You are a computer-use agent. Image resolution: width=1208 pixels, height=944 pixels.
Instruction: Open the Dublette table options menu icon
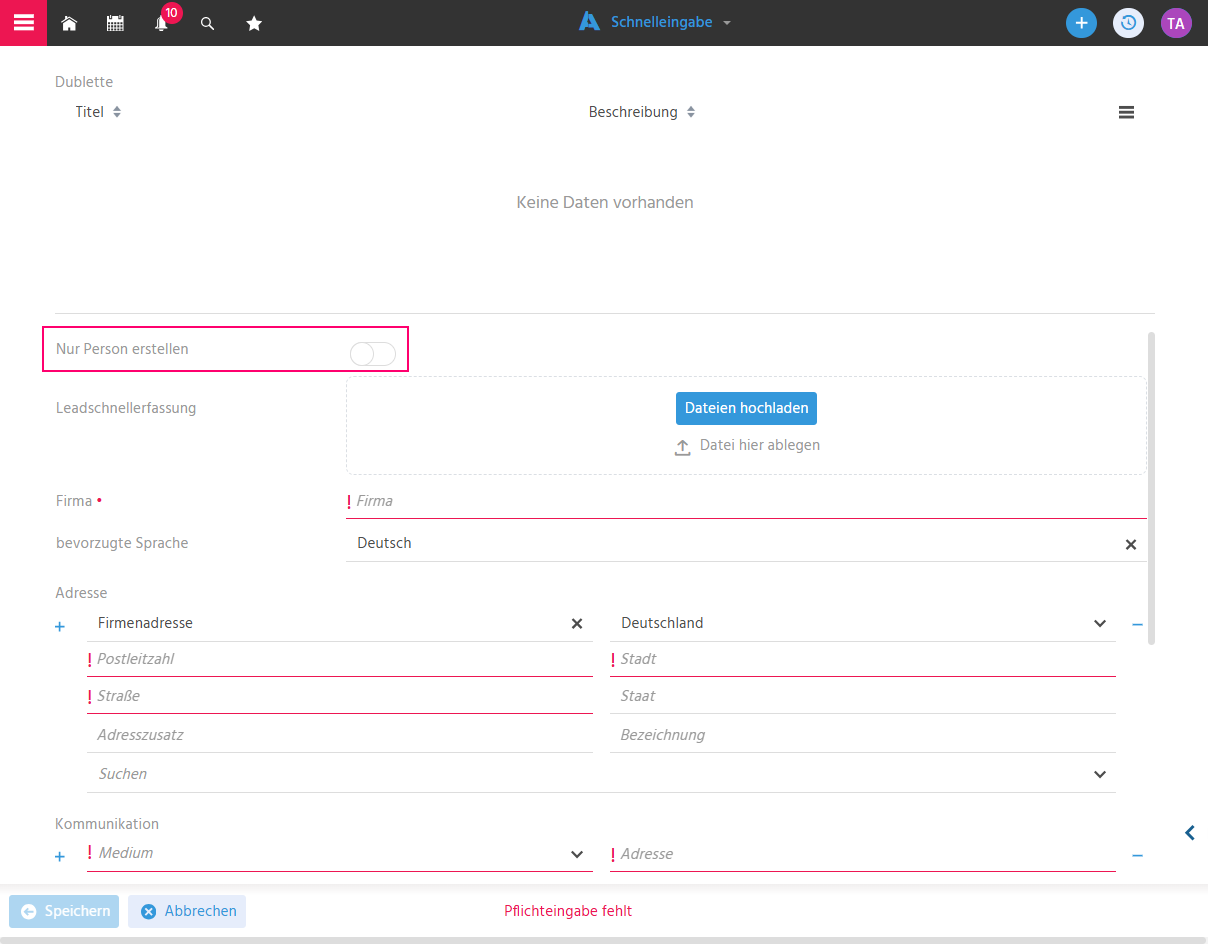(x=1126, y=113)
